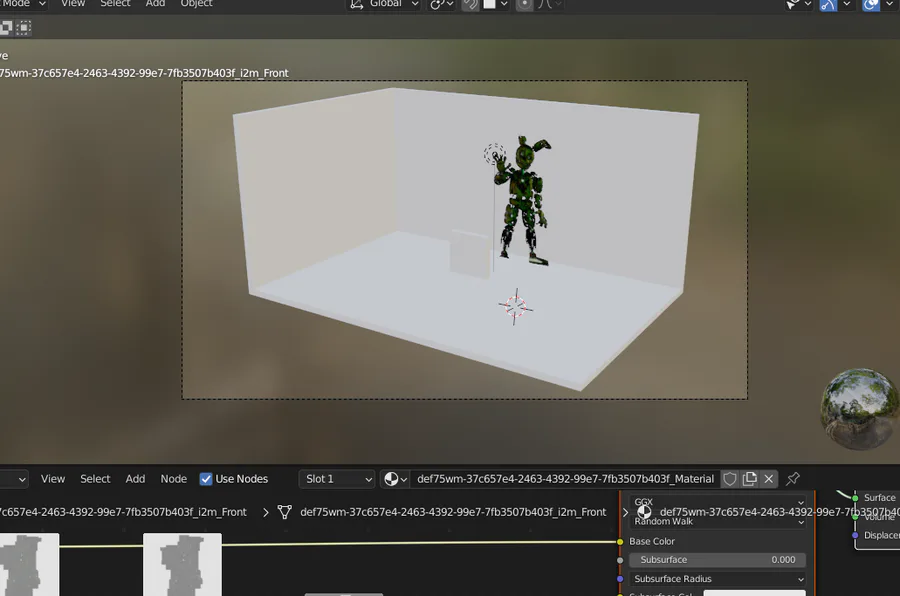Open the 3D viewport Select menu
This screenshot has height=596, width=900.
pos(115,3)
